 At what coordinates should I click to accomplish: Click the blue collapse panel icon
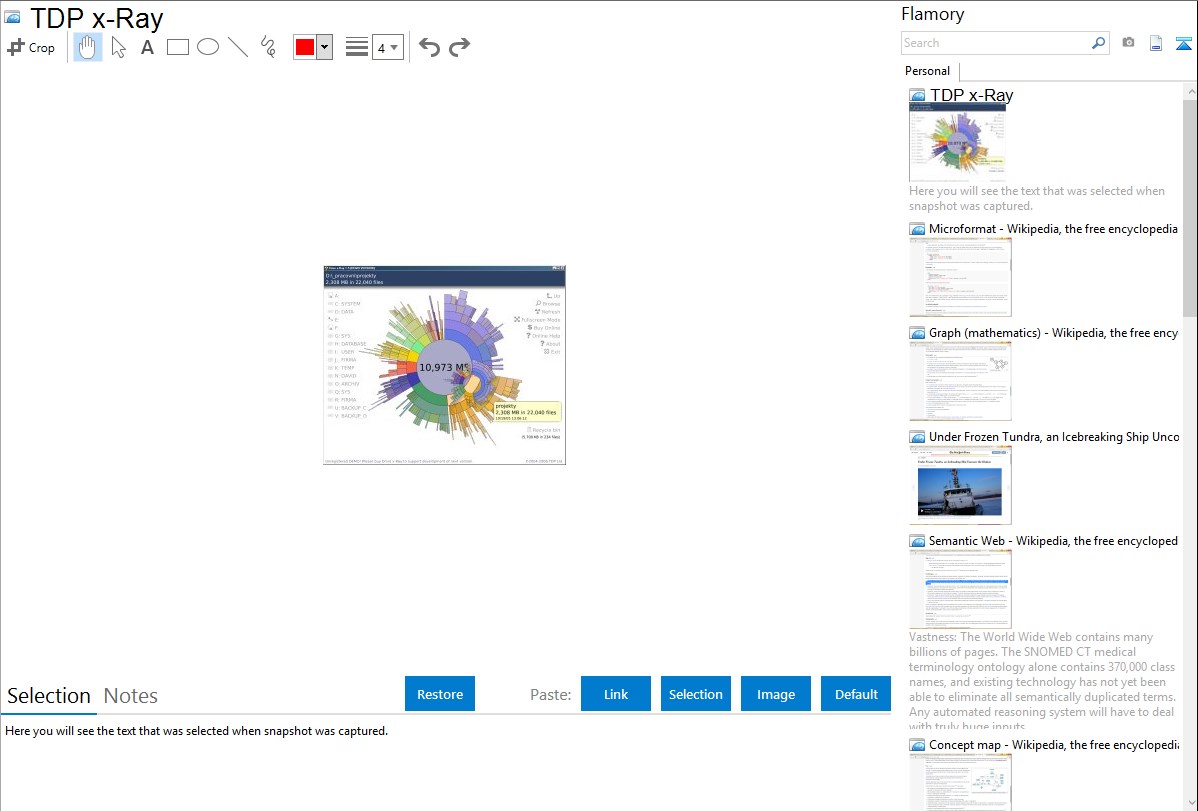pyautogui.click(x=1184, y=43)
